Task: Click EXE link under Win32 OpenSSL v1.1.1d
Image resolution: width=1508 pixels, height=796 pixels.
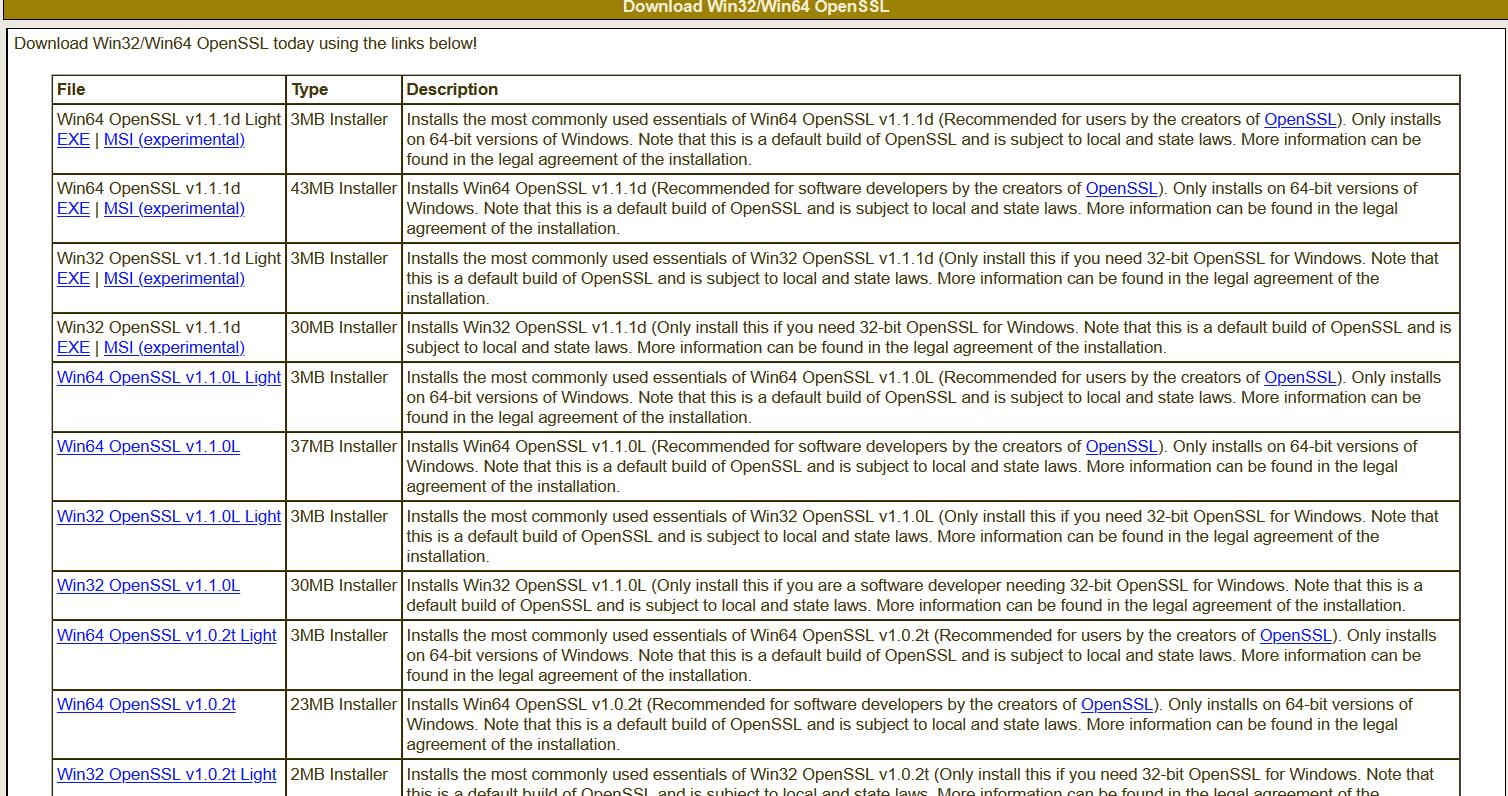Action: point(73,348)
